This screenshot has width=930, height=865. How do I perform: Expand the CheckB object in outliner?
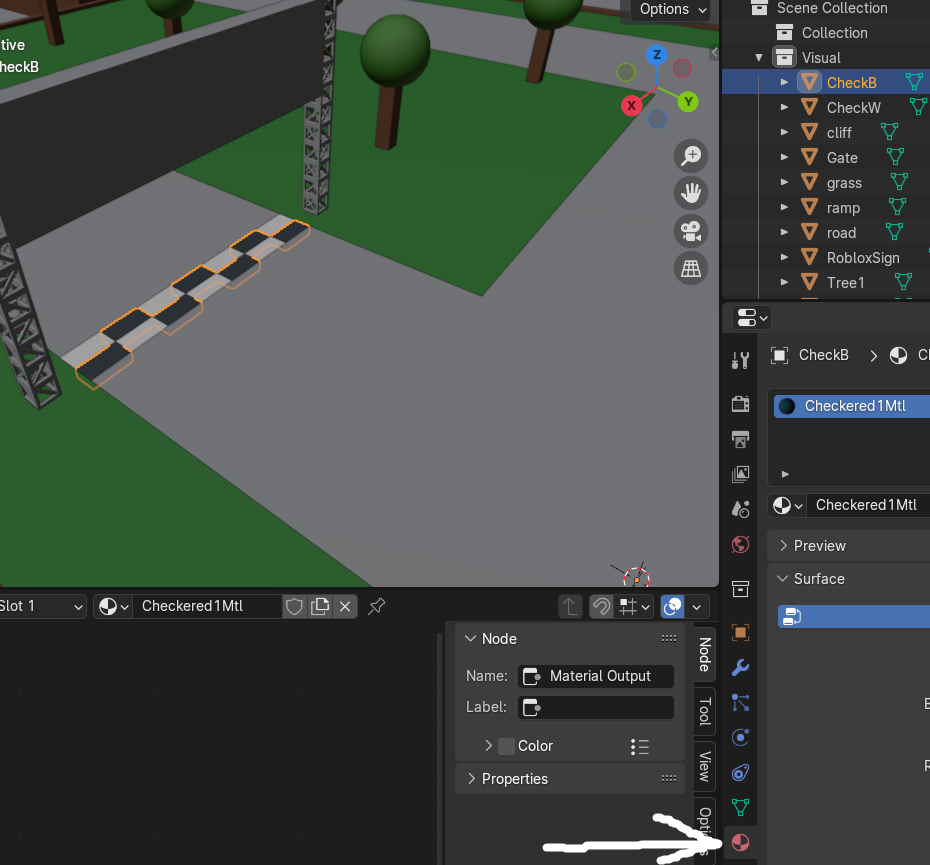point(784,82)
